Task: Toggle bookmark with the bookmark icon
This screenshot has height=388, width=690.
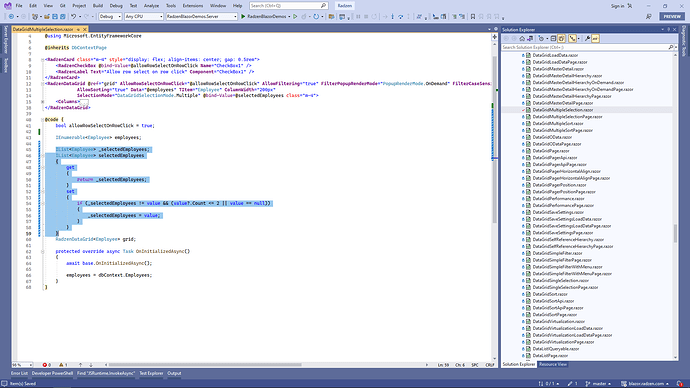Action: pos(473,16)
